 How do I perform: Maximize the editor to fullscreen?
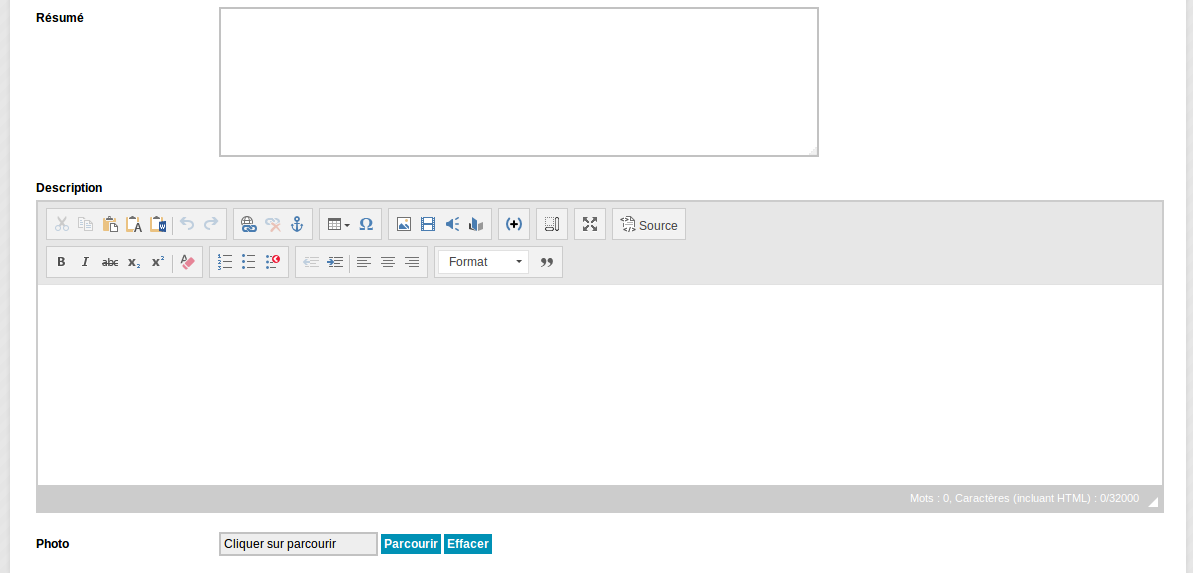[x=590, y=224]
